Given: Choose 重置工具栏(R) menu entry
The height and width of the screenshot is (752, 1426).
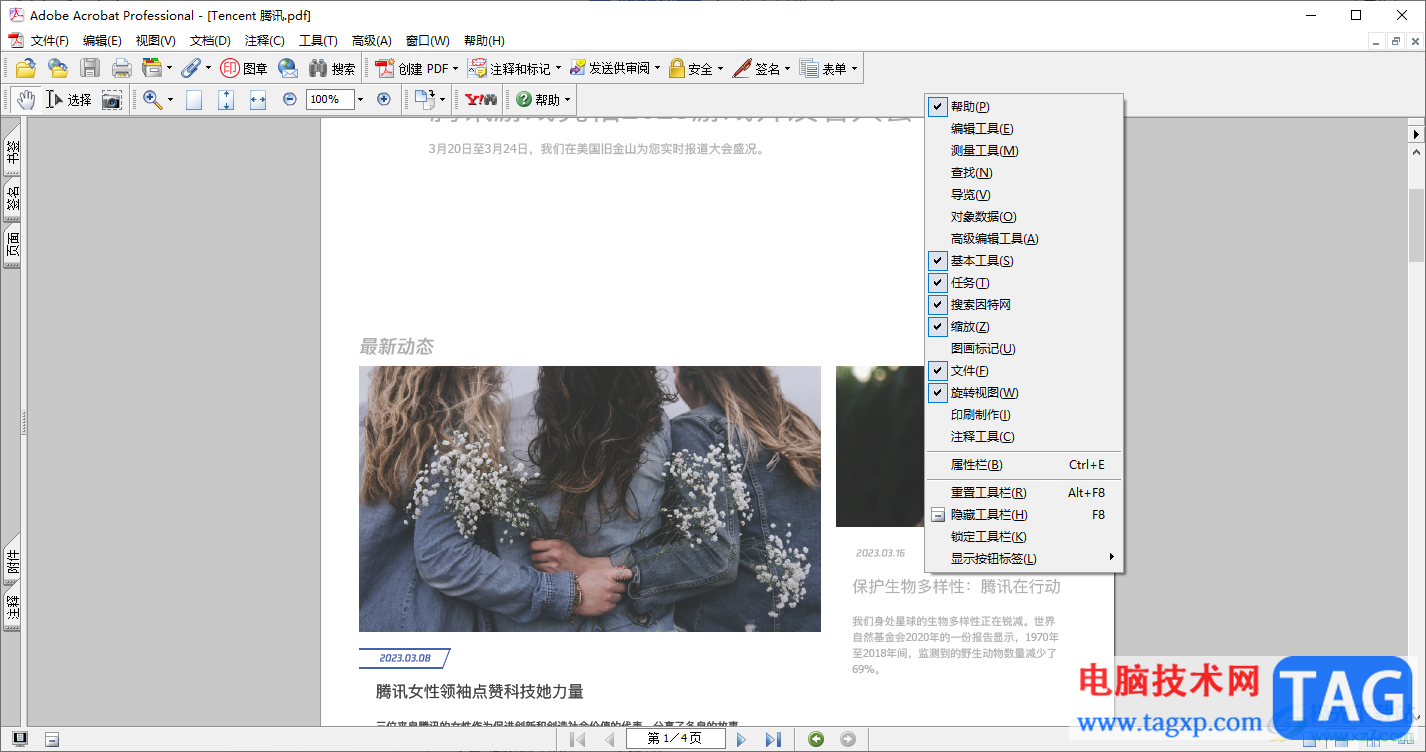Looking at the screenshot, I should click(x=1024, y=493).
